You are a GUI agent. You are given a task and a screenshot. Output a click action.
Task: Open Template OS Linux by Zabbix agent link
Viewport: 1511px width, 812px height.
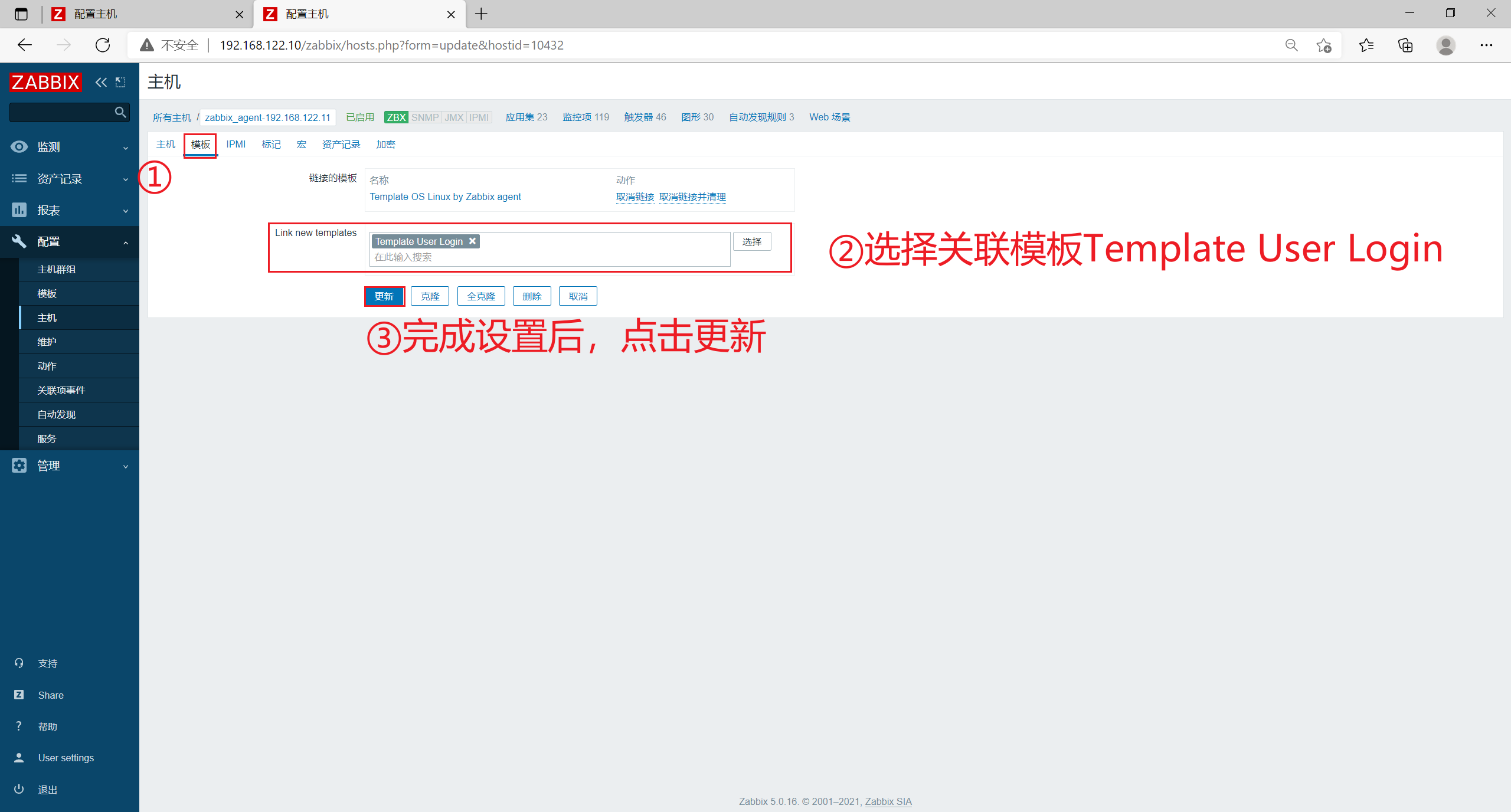(446, 197)
